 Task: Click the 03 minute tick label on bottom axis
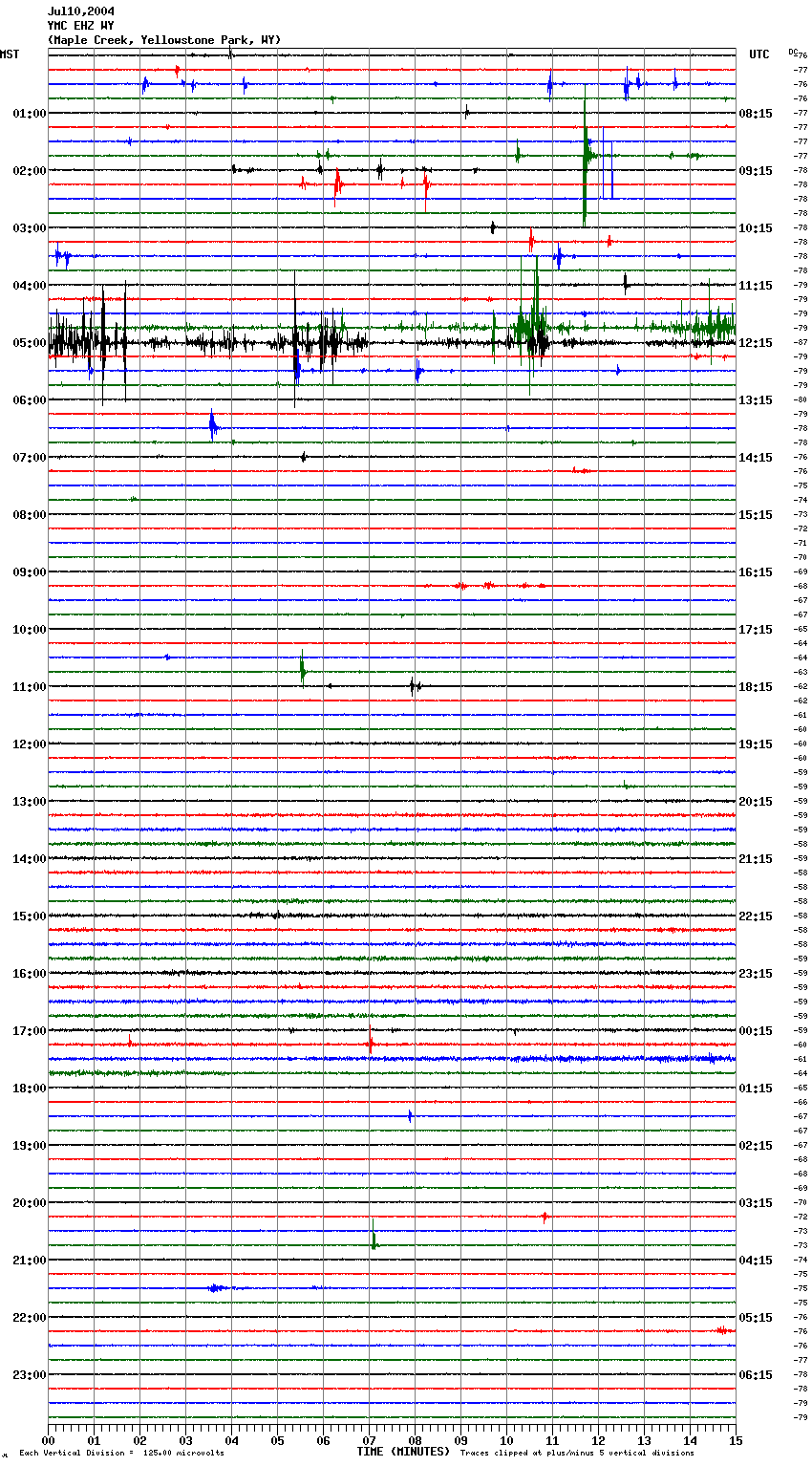click(185, 1441)
